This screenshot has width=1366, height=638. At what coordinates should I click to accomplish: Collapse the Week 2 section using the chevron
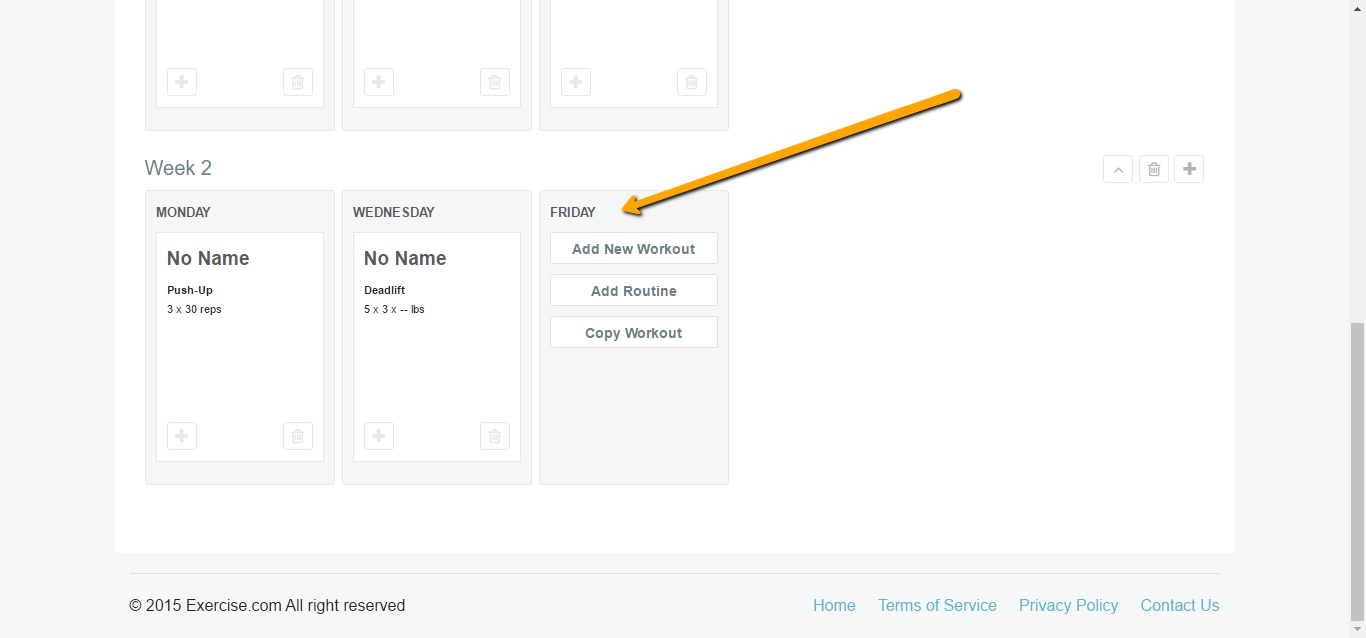click(1118, 169)
